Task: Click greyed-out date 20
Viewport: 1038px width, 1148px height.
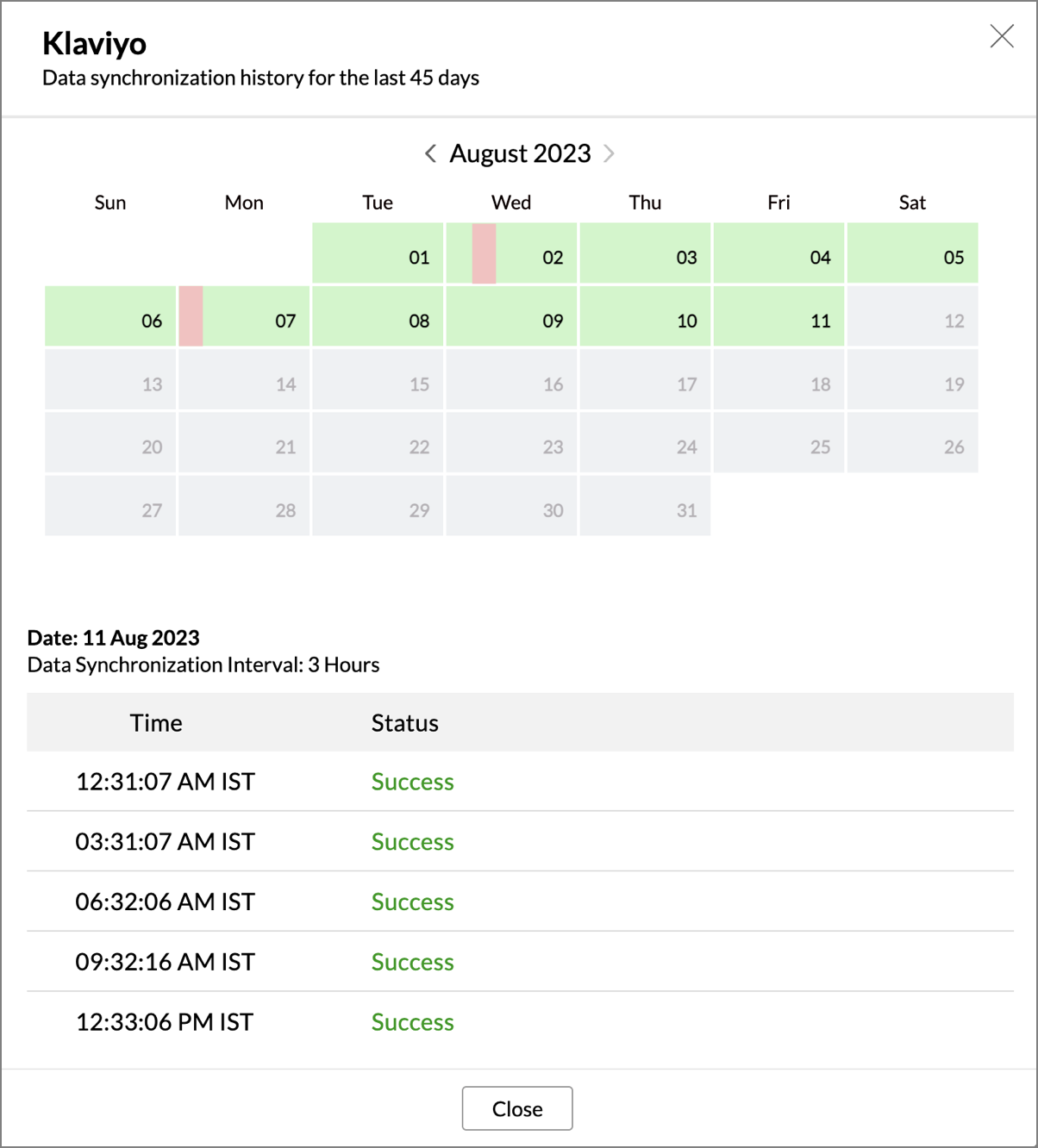Action: point(110,443)
